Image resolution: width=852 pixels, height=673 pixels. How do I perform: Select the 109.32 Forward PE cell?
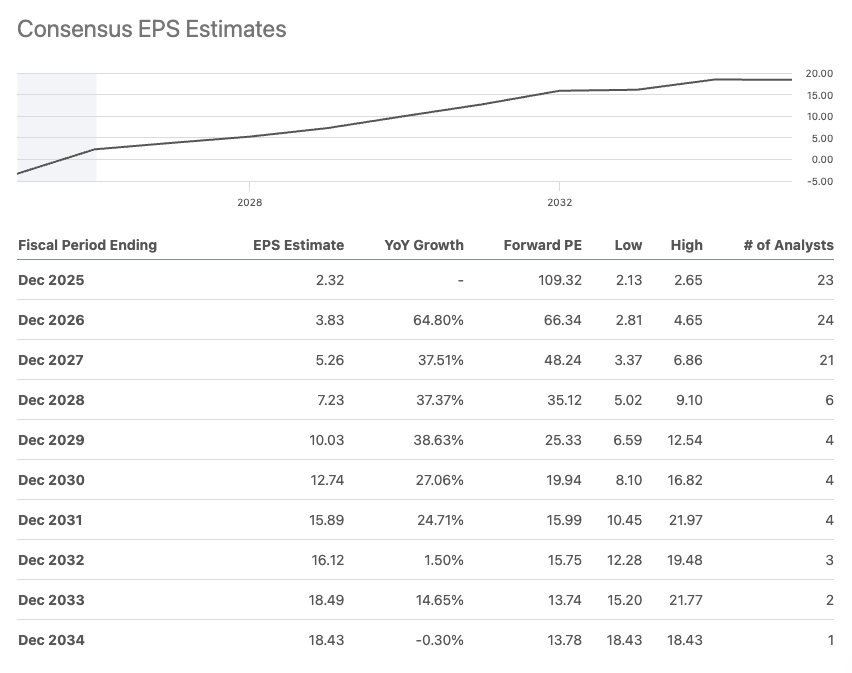pyautogui.click(x=558, y=280)
